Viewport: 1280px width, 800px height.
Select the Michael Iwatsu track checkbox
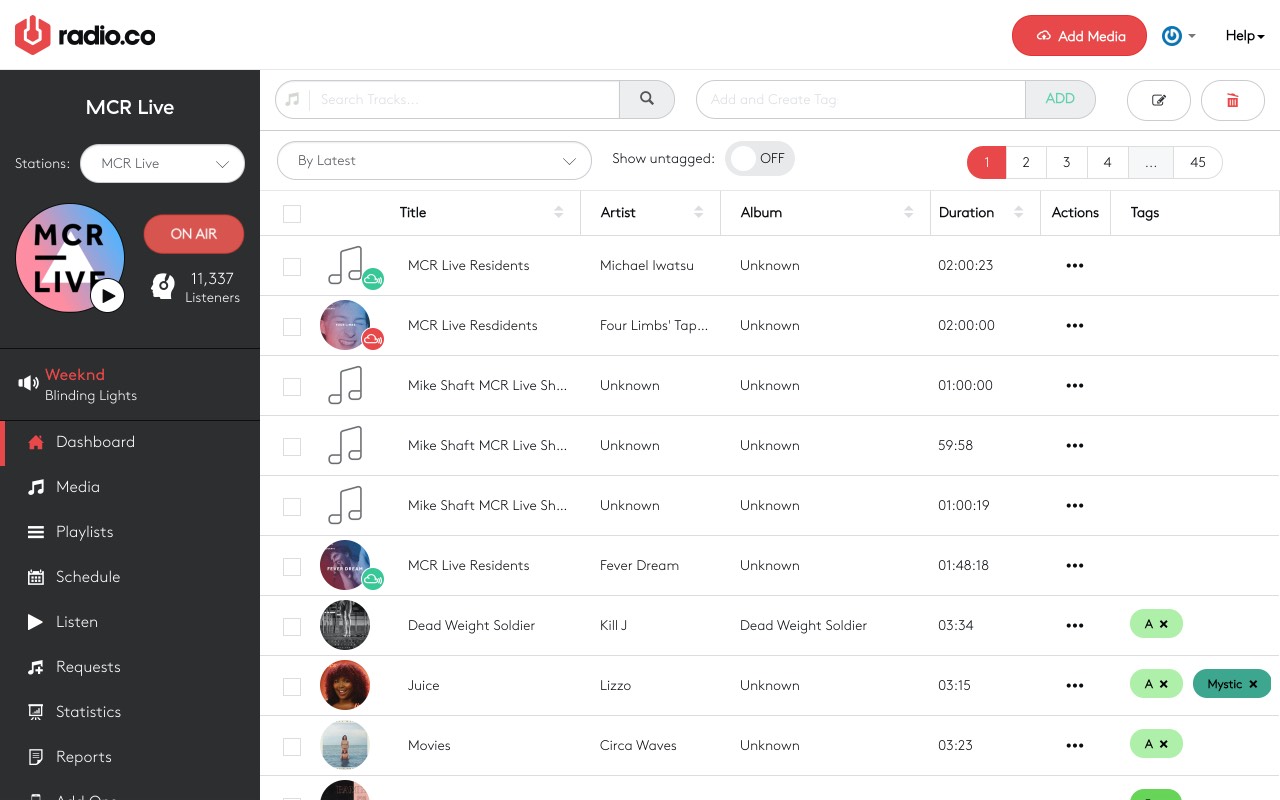click(292, 267)
